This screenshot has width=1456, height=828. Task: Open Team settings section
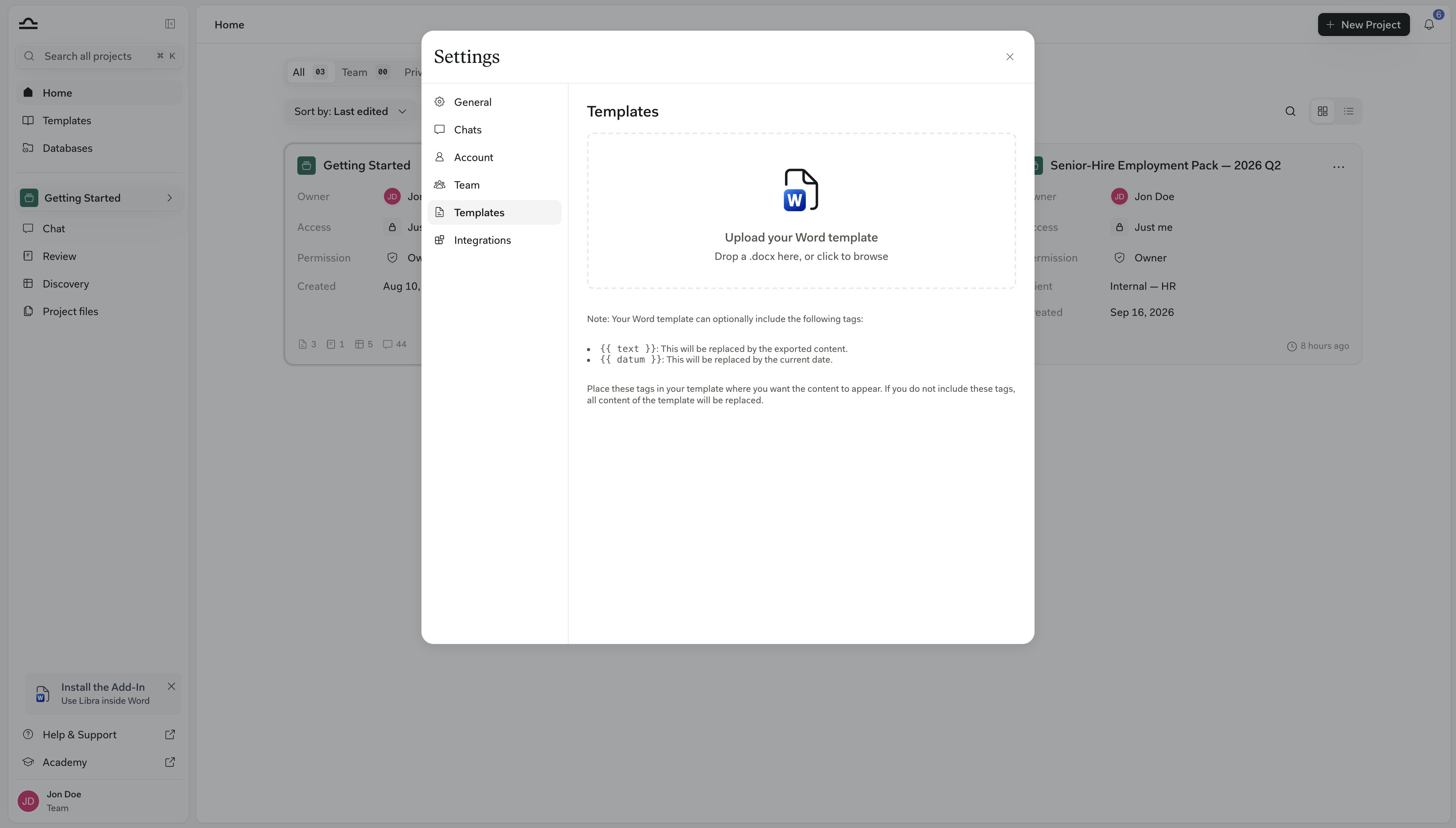(494, 185)
